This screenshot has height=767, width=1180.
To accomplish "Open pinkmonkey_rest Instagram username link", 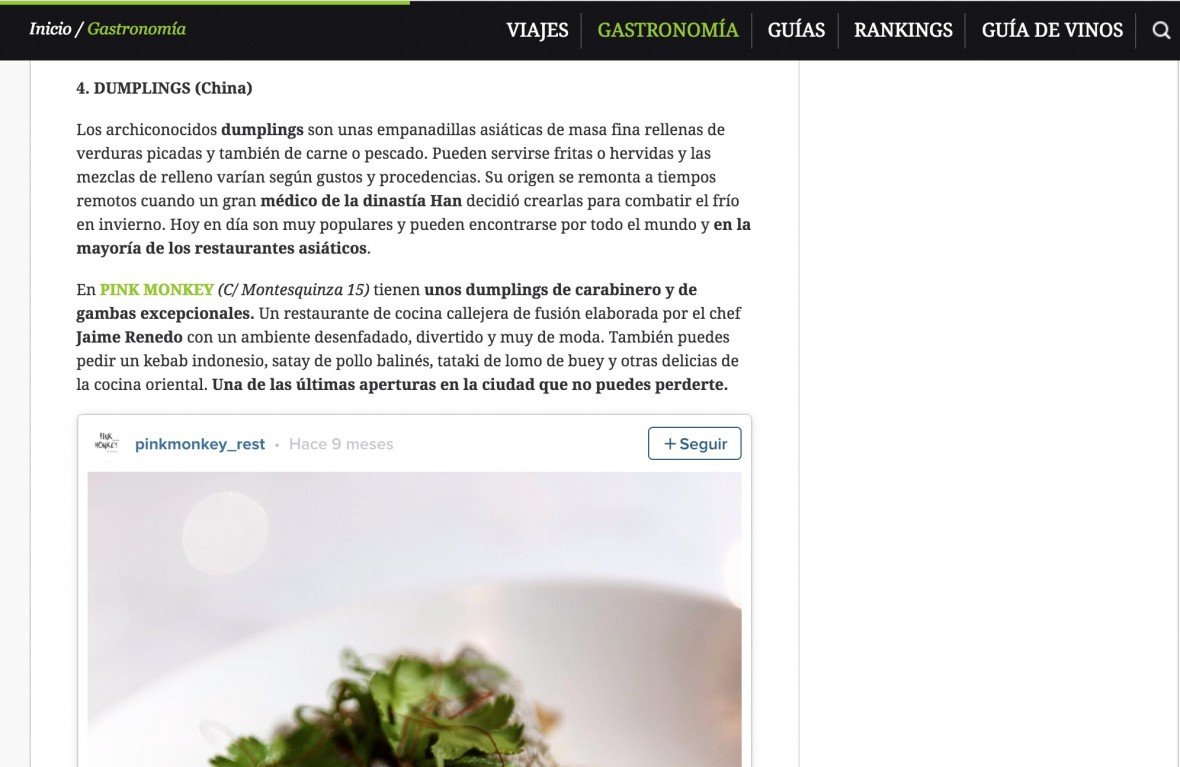I will coord(199,444).
